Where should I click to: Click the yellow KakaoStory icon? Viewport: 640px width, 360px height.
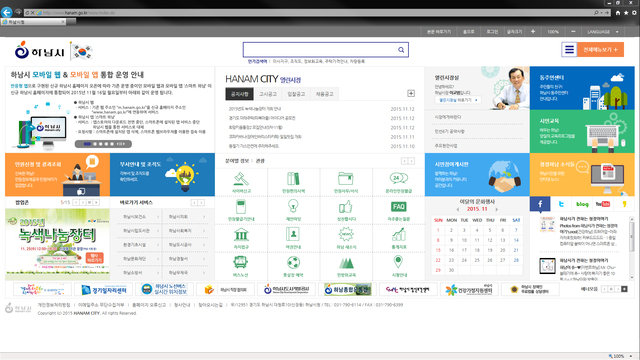[x=624, y=204]
